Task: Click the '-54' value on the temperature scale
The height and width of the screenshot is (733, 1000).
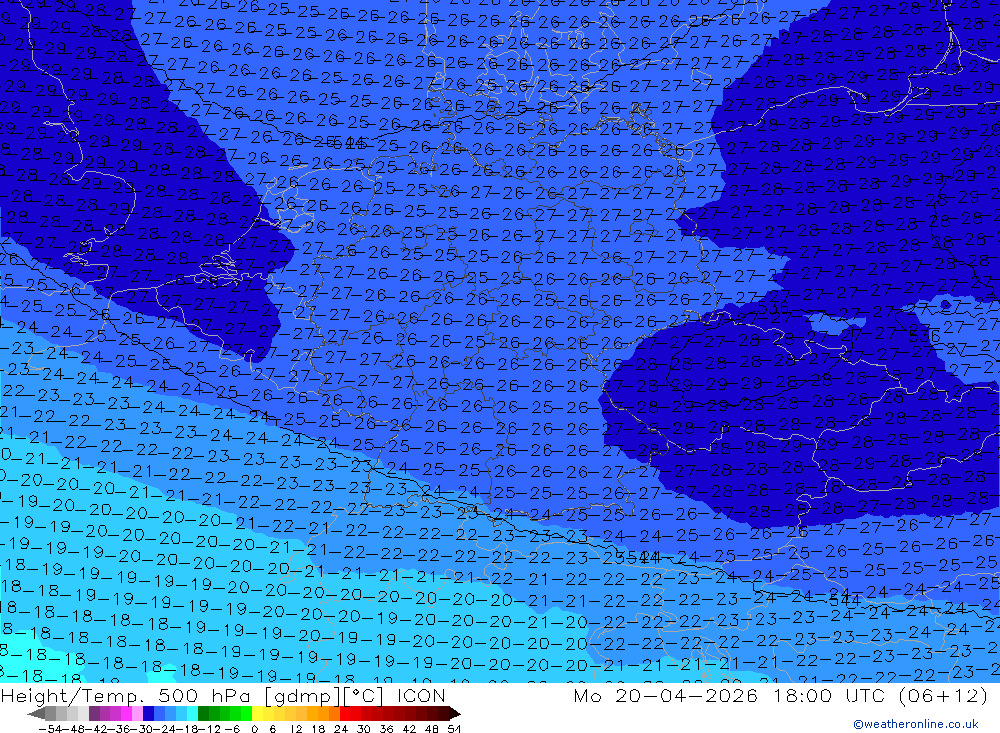Action: point(50,729)
